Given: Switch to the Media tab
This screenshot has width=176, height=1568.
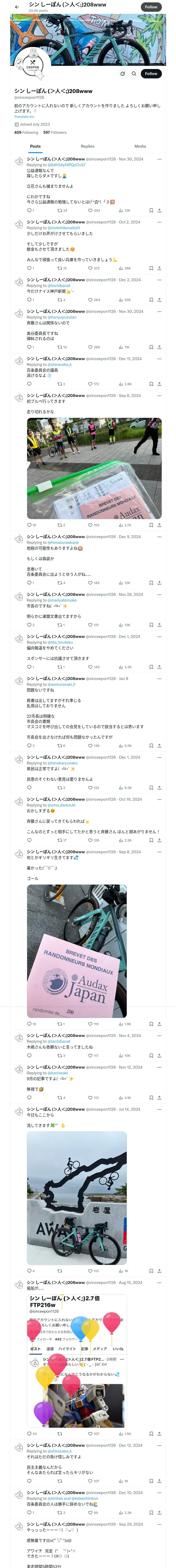Looking at the screenshot, I should point(140,146).
